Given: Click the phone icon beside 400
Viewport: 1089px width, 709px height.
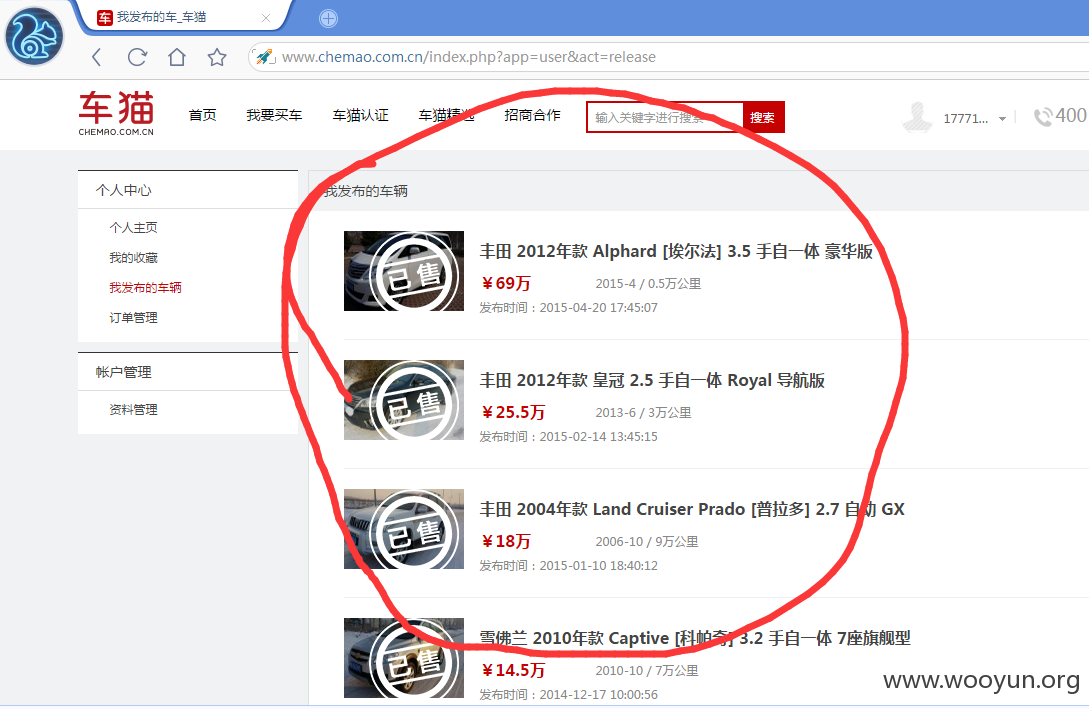Looking at the screenshot, I should [1042, 117].
